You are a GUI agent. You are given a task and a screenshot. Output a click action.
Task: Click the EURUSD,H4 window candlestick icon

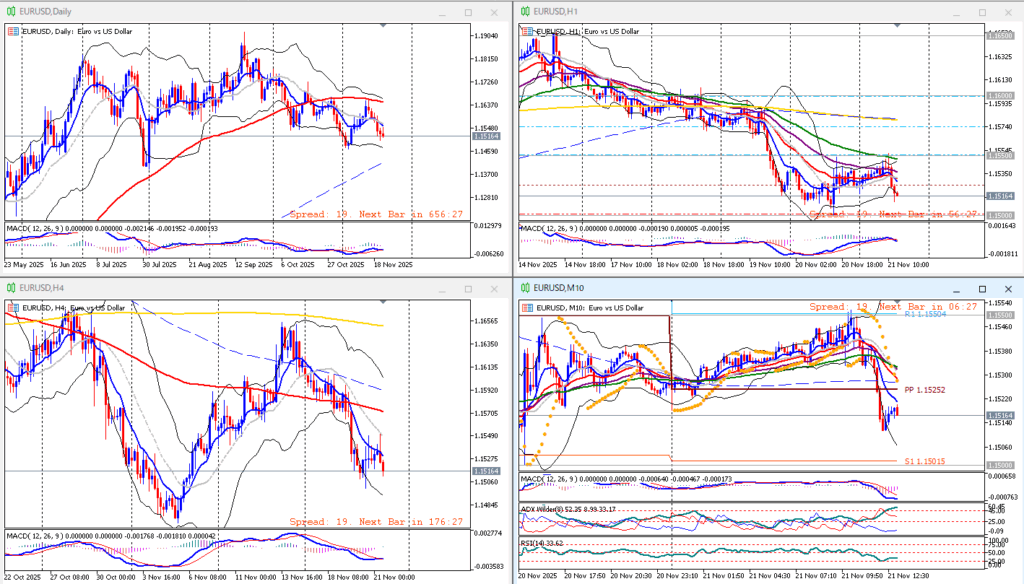[12, 288]
